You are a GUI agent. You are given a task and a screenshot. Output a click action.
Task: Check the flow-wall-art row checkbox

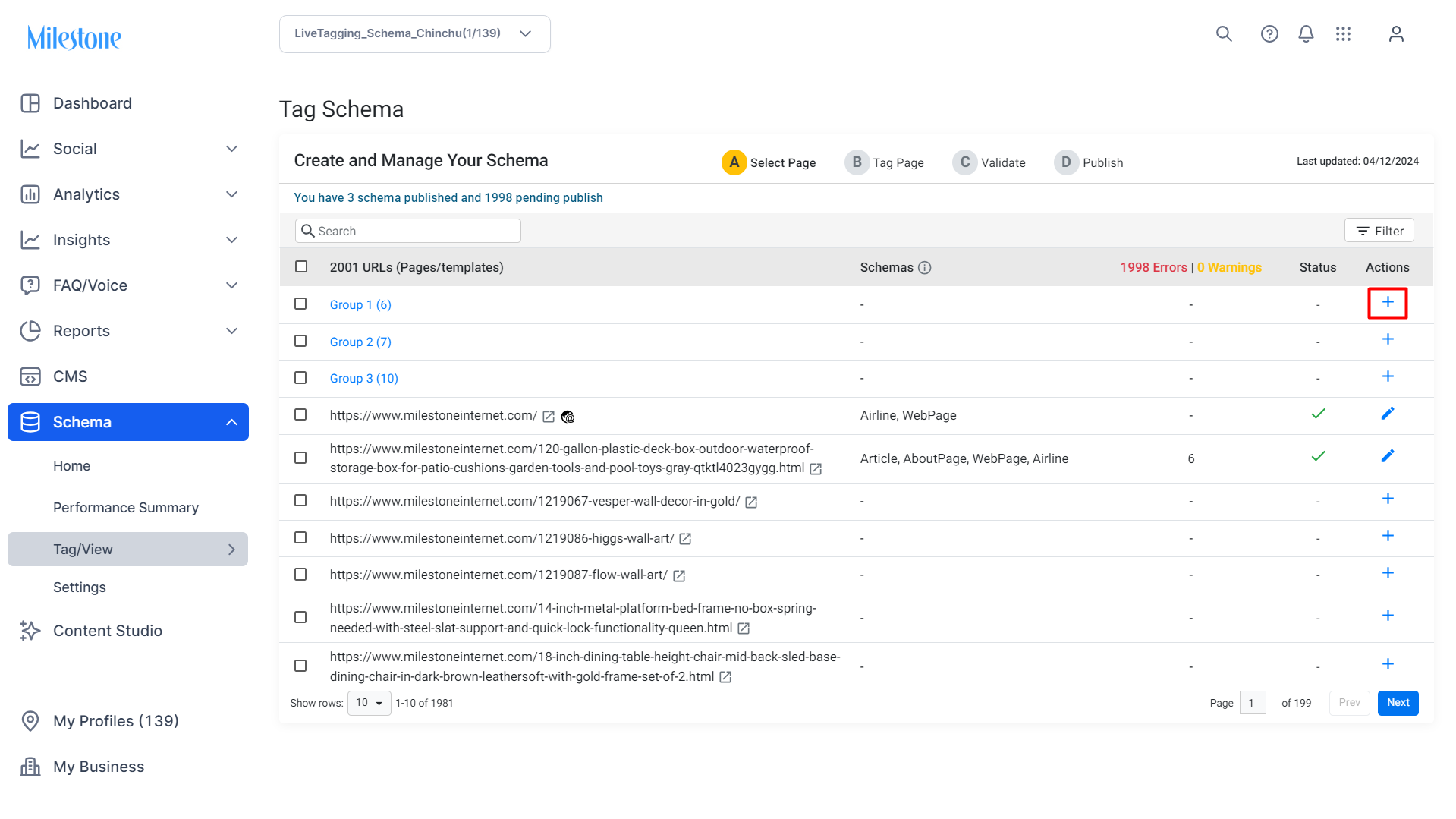tap(300, 575)
